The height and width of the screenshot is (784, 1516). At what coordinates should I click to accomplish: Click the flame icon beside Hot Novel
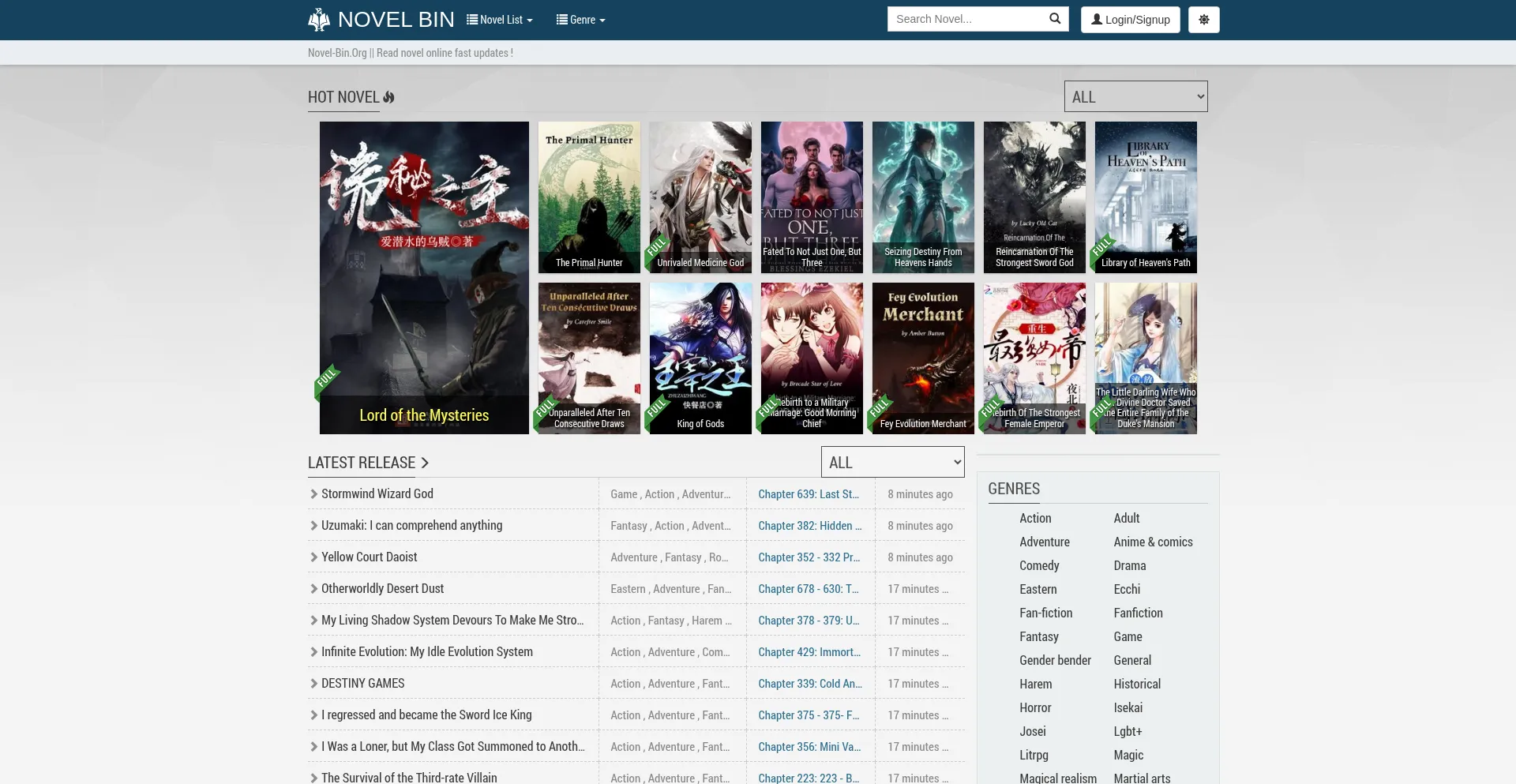coord(388,97)
